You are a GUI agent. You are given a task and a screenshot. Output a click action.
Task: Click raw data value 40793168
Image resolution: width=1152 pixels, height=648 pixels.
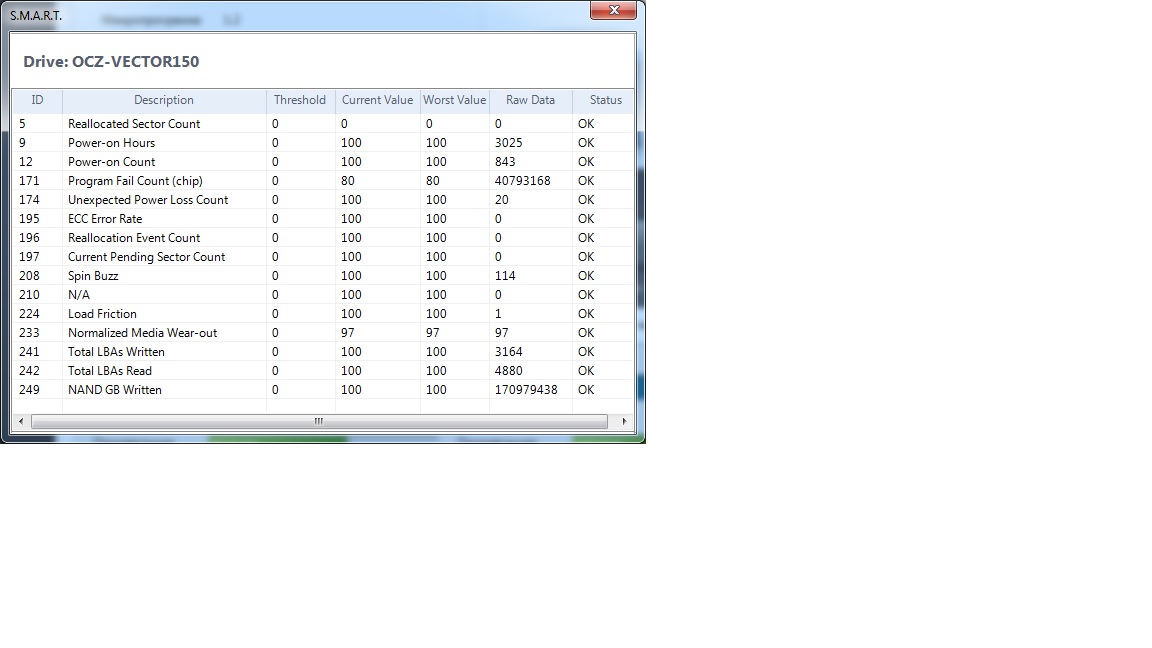522,181
